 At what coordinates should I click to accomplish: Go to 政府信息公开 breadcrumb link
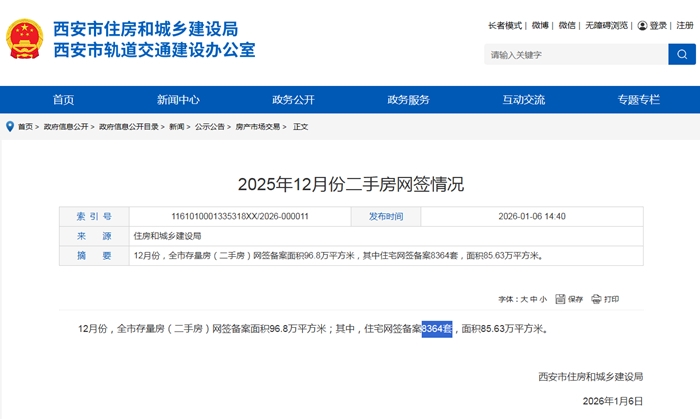point(66,127)
